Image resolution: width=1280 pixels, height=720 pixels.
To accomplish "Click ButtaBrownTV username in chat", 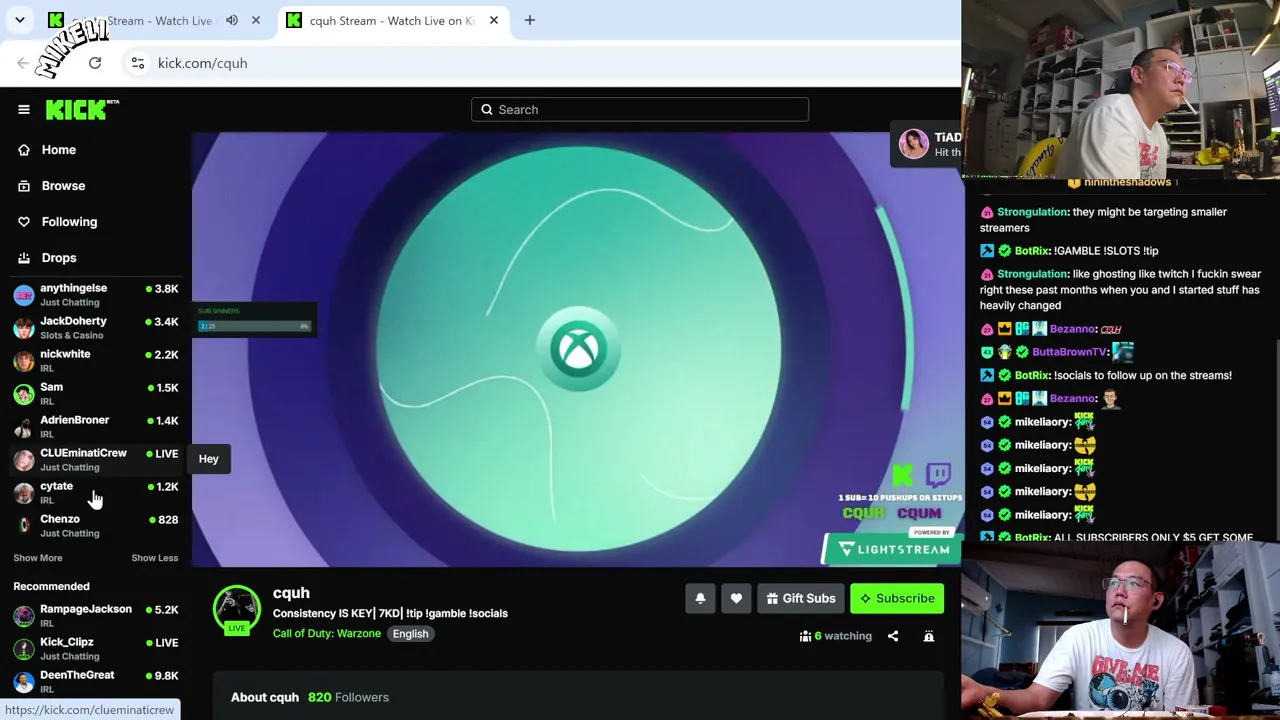I will 1069,352.
